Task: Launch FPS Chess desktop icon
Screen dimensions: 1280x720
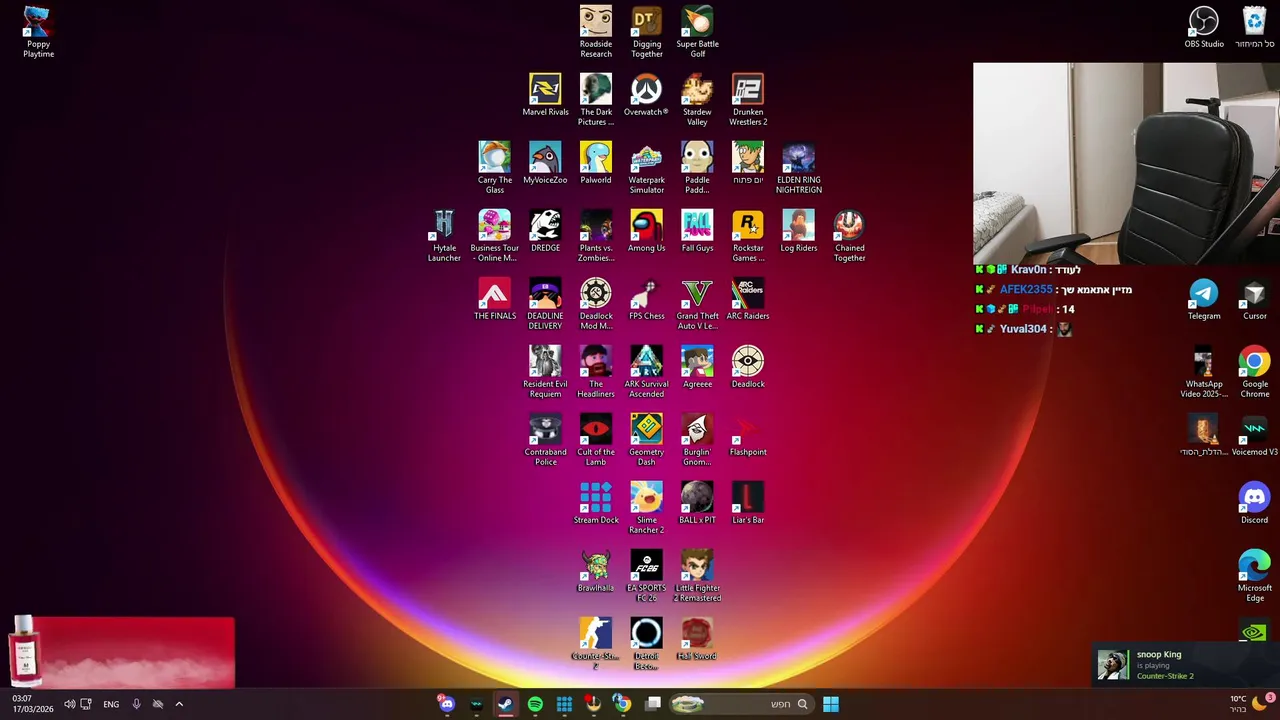Action: 647,299
